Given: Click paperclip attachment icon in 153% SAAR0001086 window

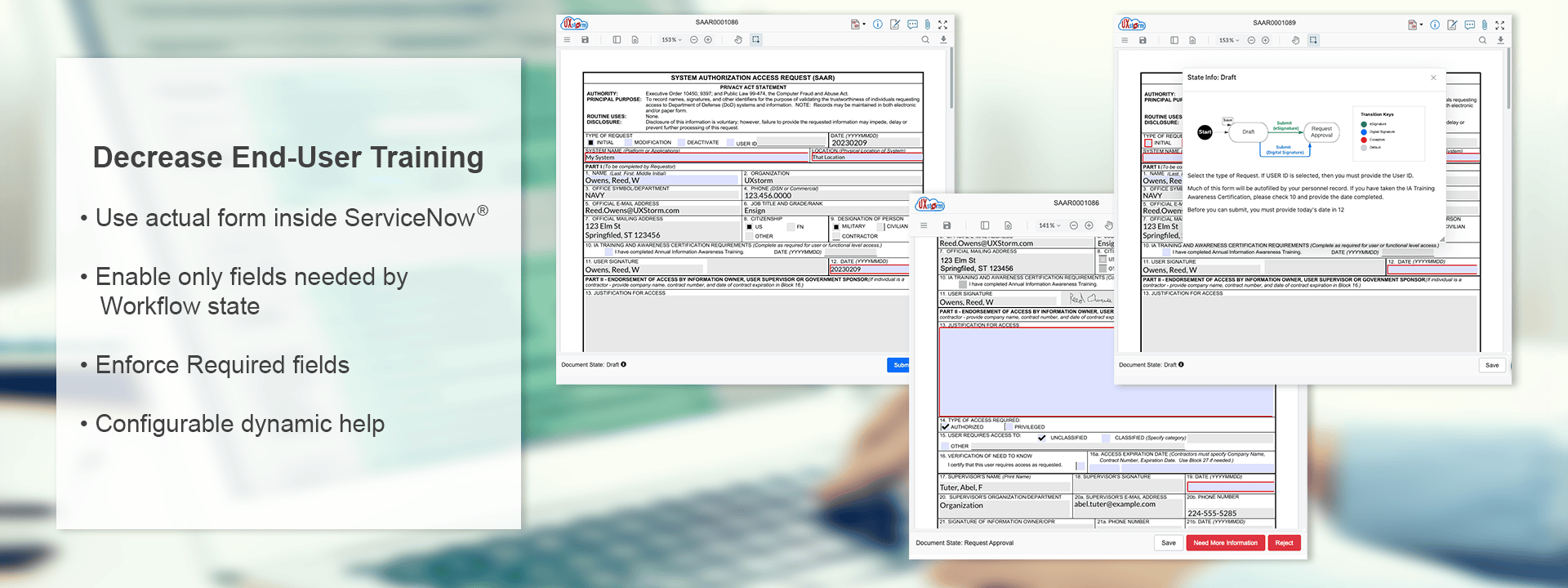Looking at the screenshot, I should (x=928, y=24).
